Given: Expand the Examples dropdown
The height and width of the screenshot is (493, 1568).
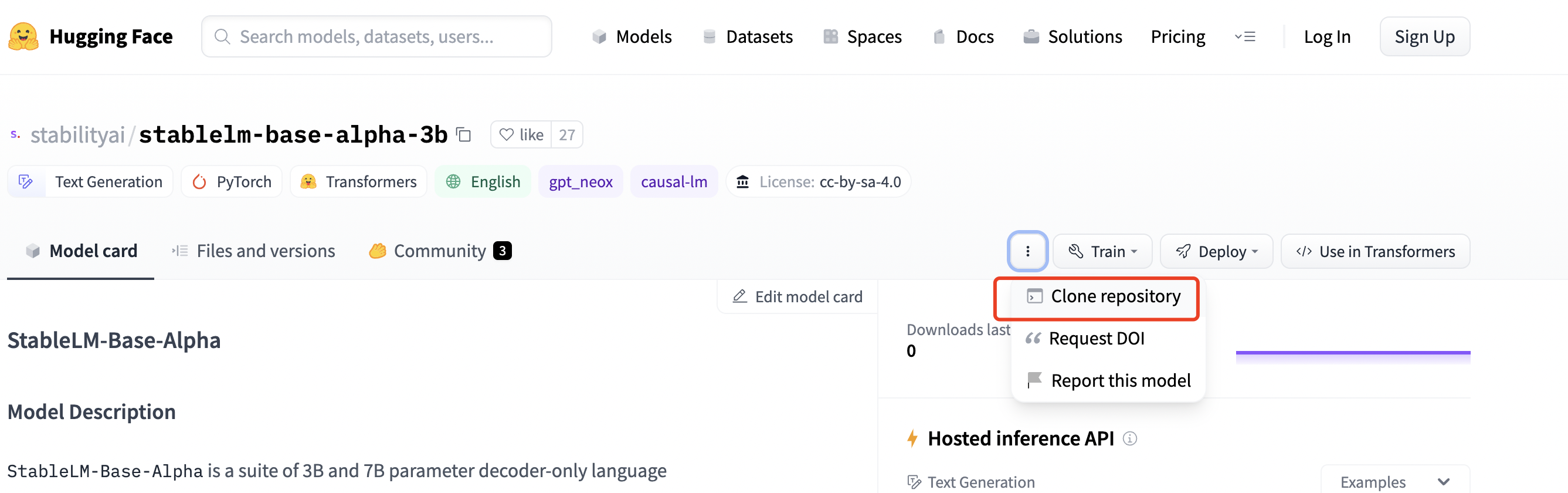Looking at the screenshot, I should pos(1395,481).
